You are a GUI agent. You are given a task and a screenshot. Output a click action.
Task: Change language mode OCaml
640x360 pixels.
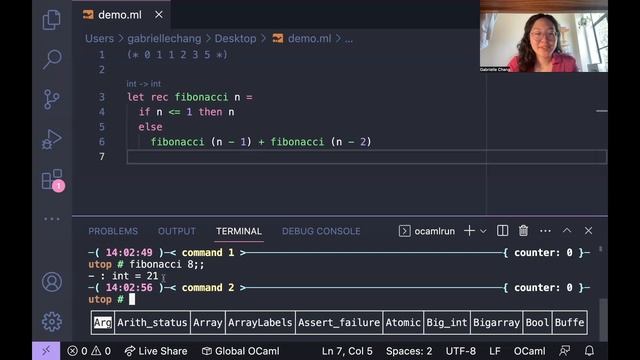529,351
